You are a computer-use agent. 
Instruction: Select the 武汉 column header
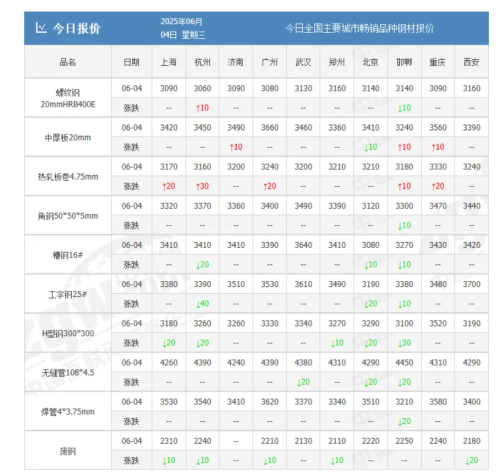(303, 62)
